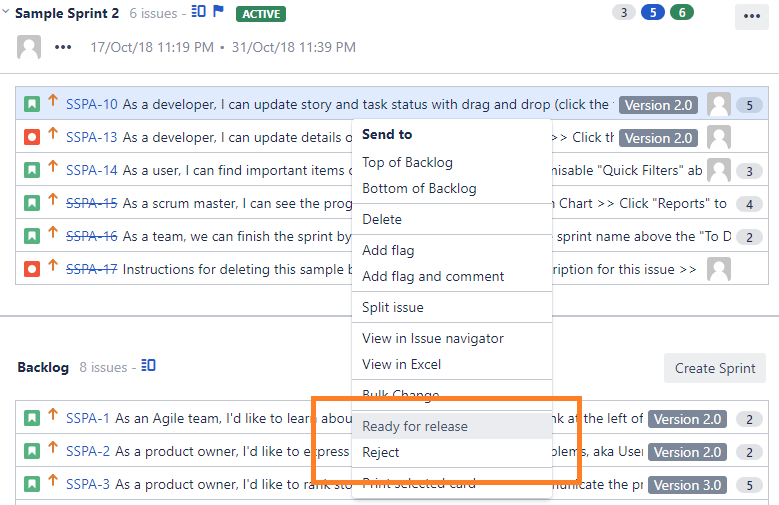Viewport: 779px width, 505px height.
Task: Click the estimate badge 4 on SSPA-15
Action: 749,204
